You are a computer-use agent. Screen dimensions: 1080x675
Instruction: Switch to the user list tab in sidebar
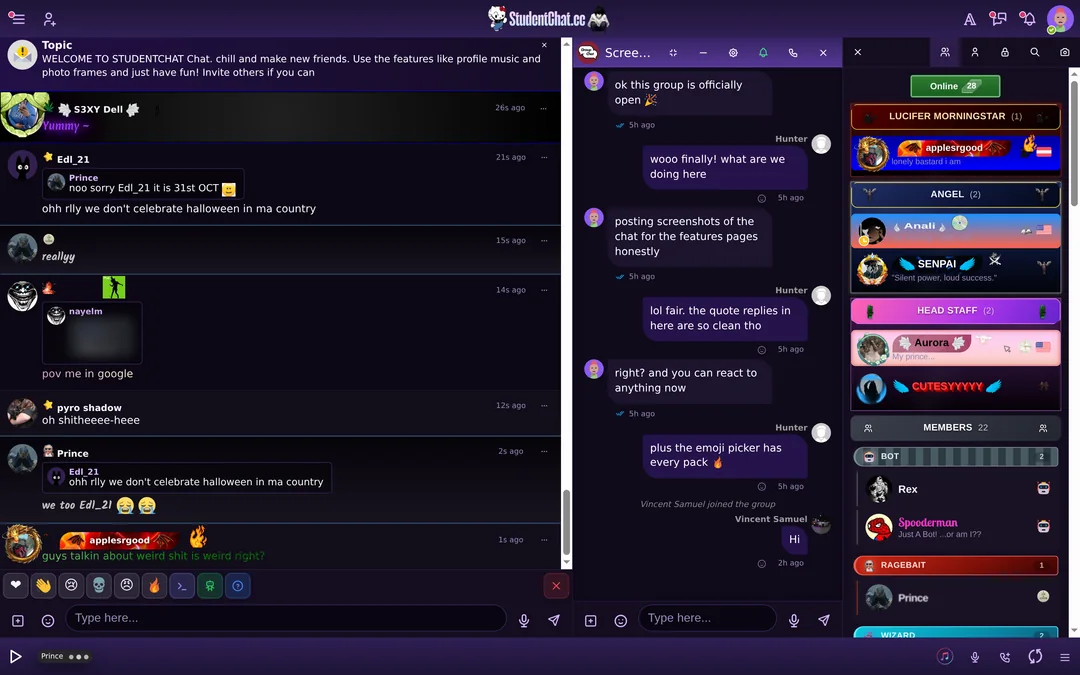(945, 52)
